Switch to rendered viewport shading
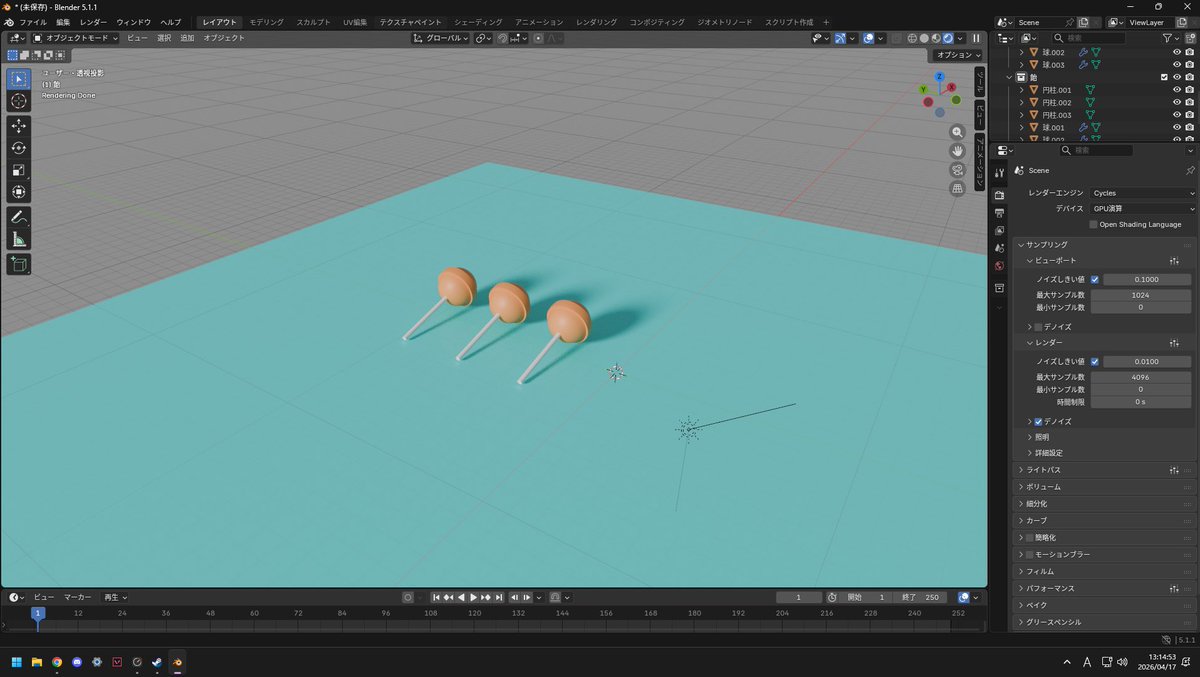The width and height of the screenshot is (1200, 677). pos(948,38)
